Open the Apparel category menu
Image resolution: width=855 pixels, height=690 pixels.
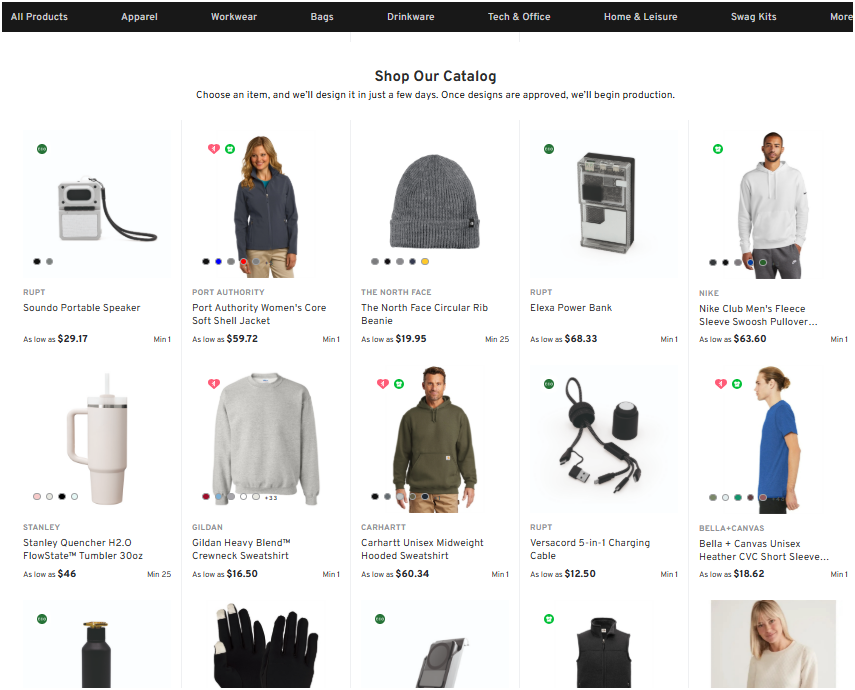(139, 17)
